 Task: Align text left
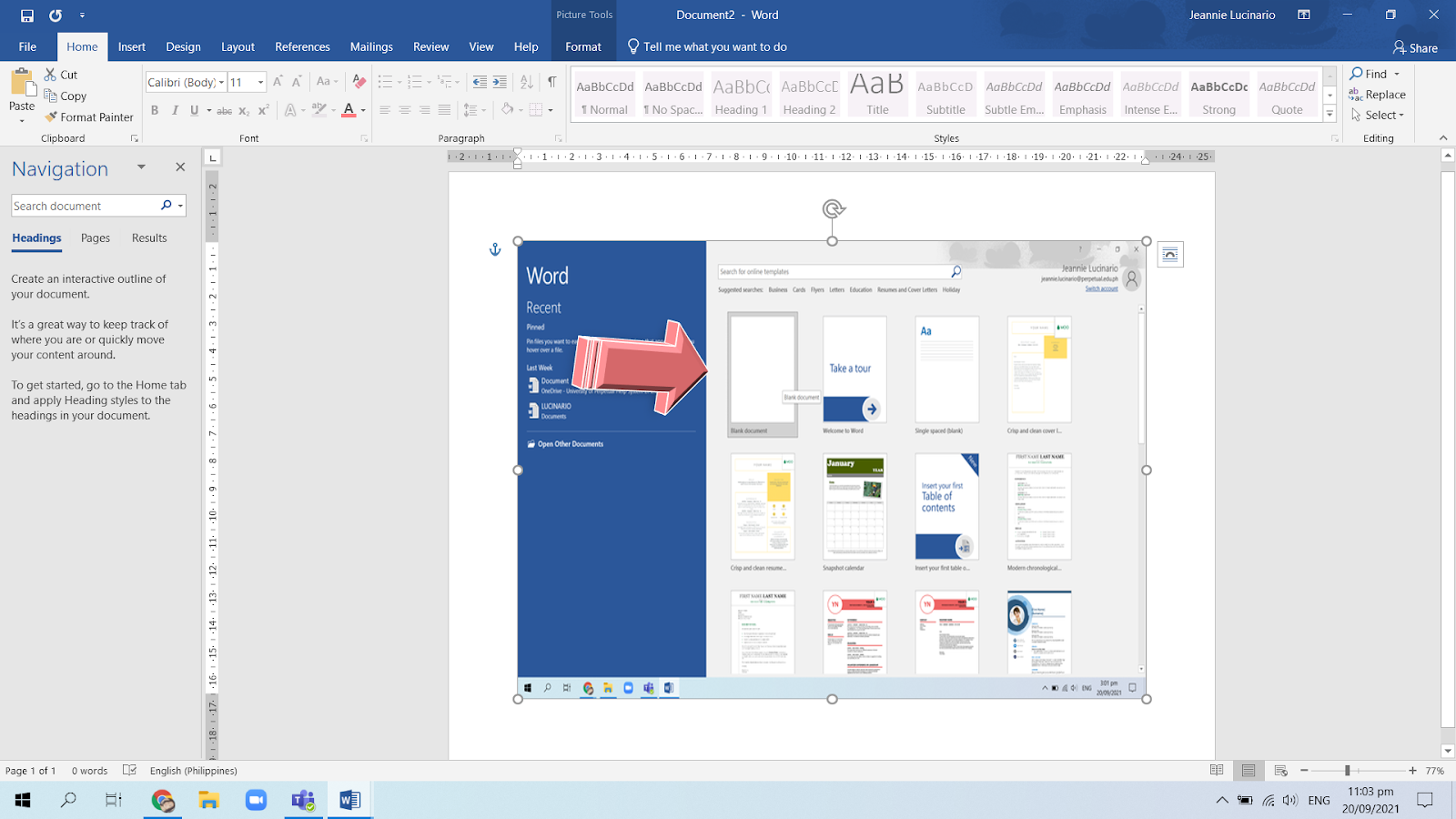(384, 110)
